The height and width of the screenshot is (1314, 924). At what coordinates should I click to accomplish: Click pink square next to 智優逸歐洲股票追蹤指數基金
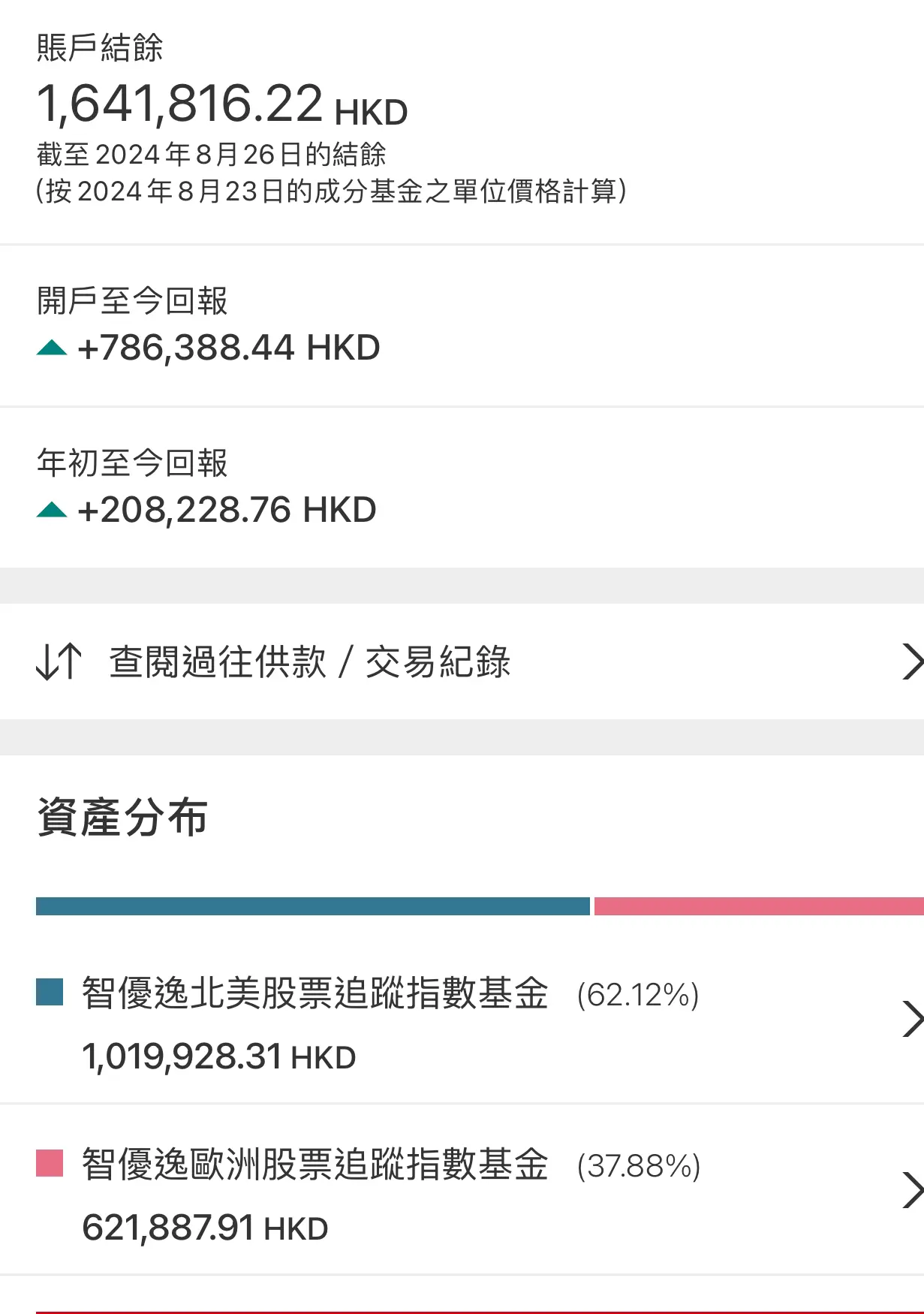[50, 1163]
